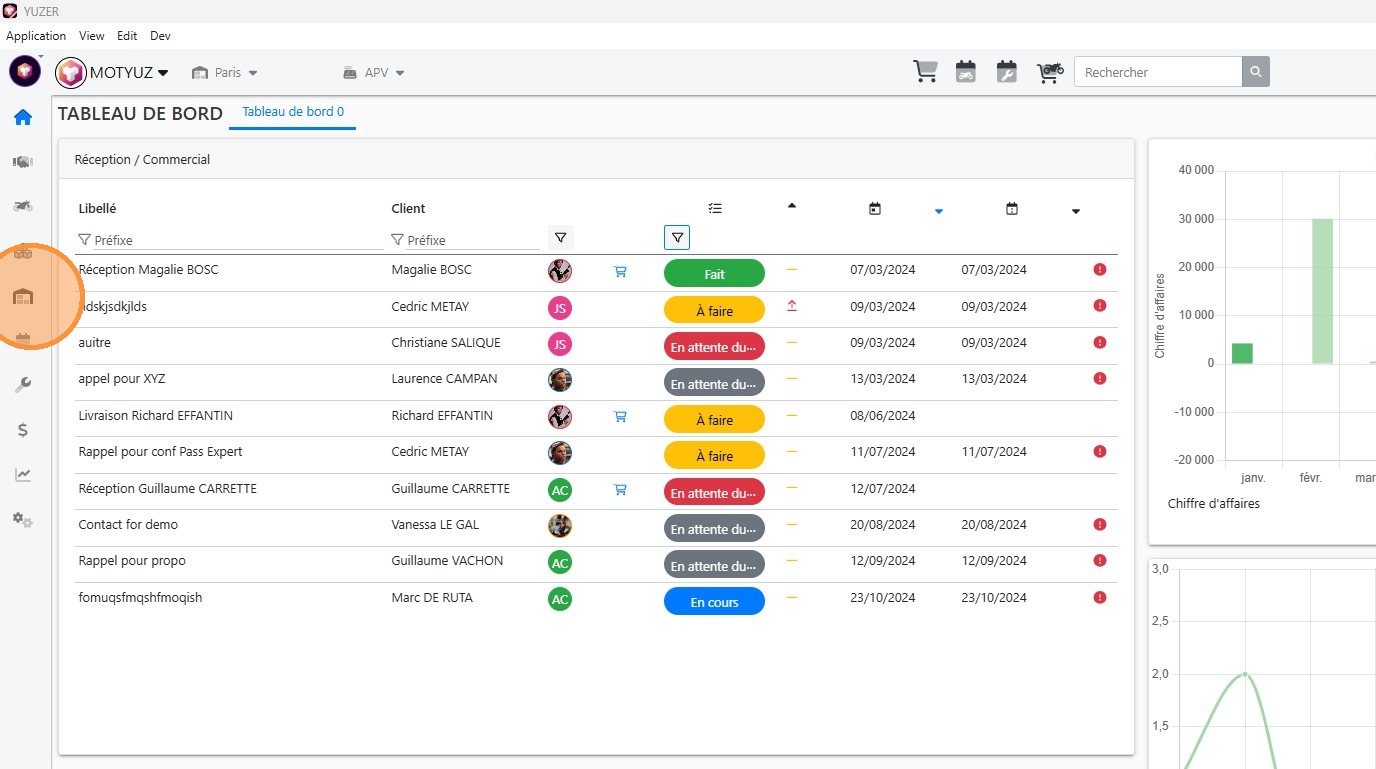Expand the Paris site dropdown
Viewport: 1376px width, 769px height.
226,73
